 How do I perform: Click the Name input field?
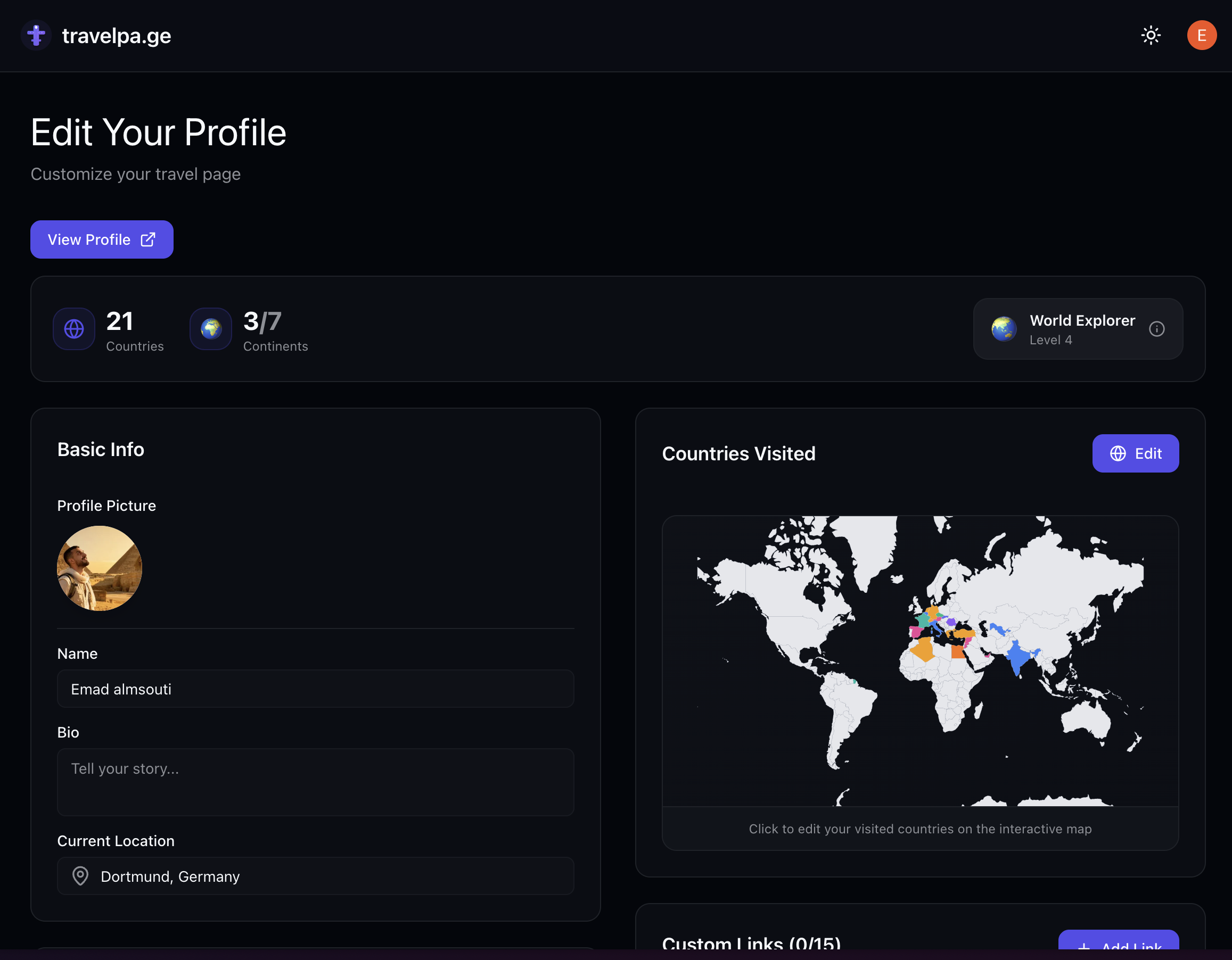point(315,689)
